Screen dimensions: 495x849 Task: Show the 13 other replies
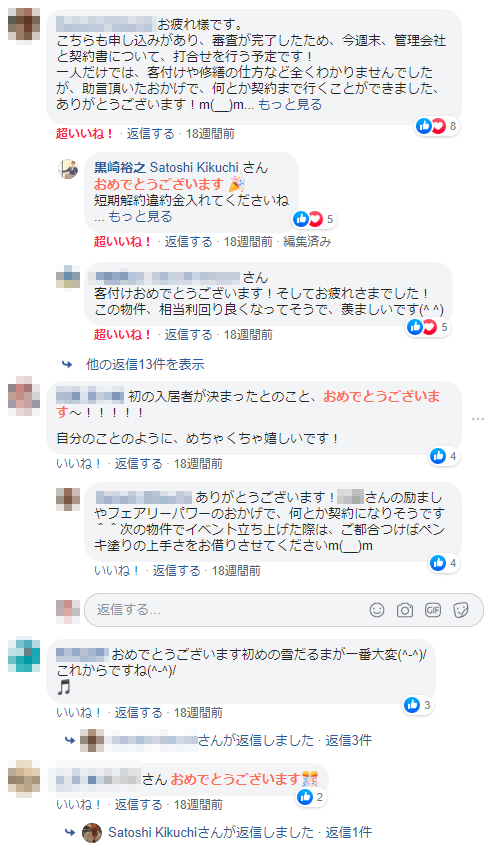(145, 364)
